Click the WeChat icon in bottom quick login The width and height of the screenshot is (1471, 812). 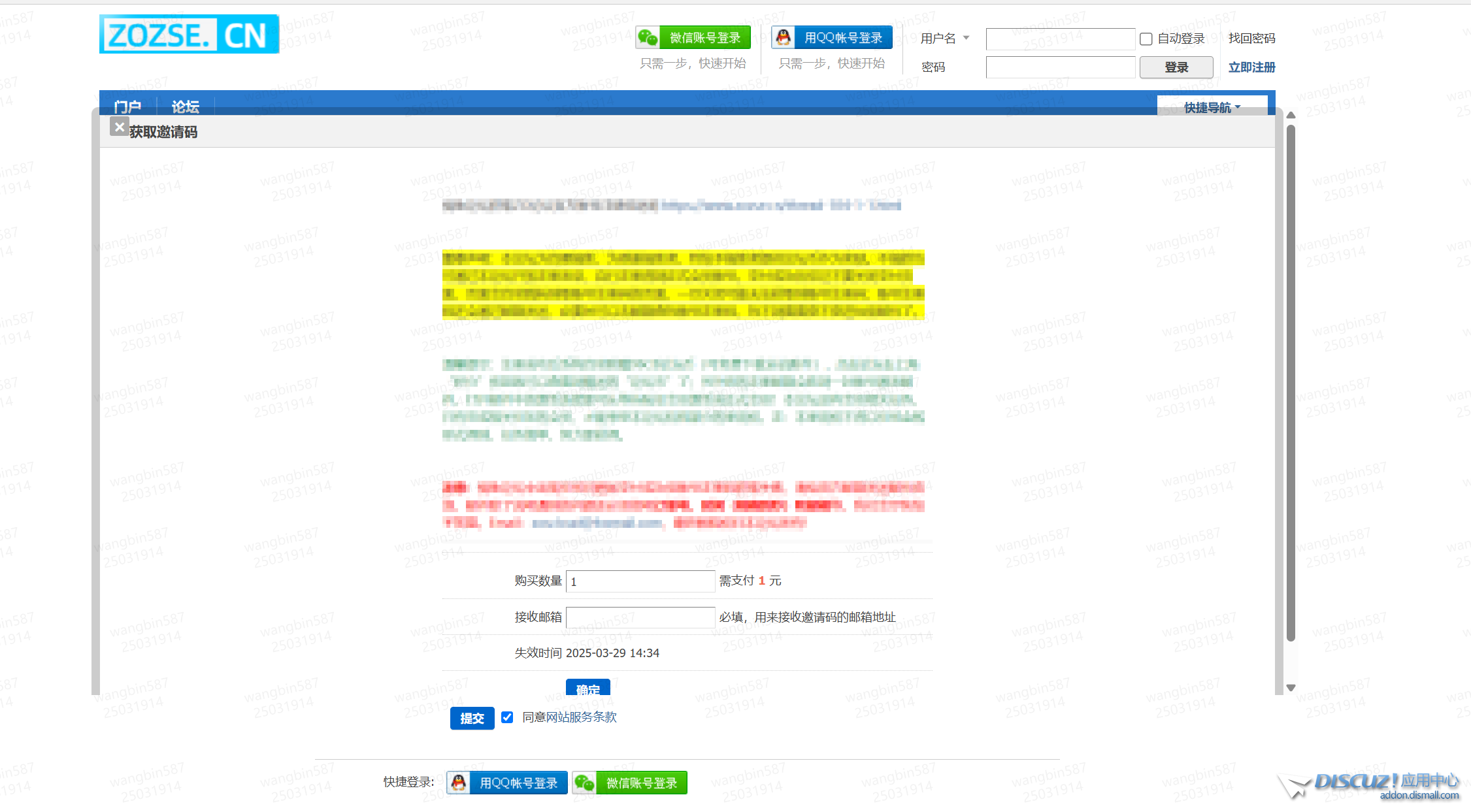coord(584,783)
